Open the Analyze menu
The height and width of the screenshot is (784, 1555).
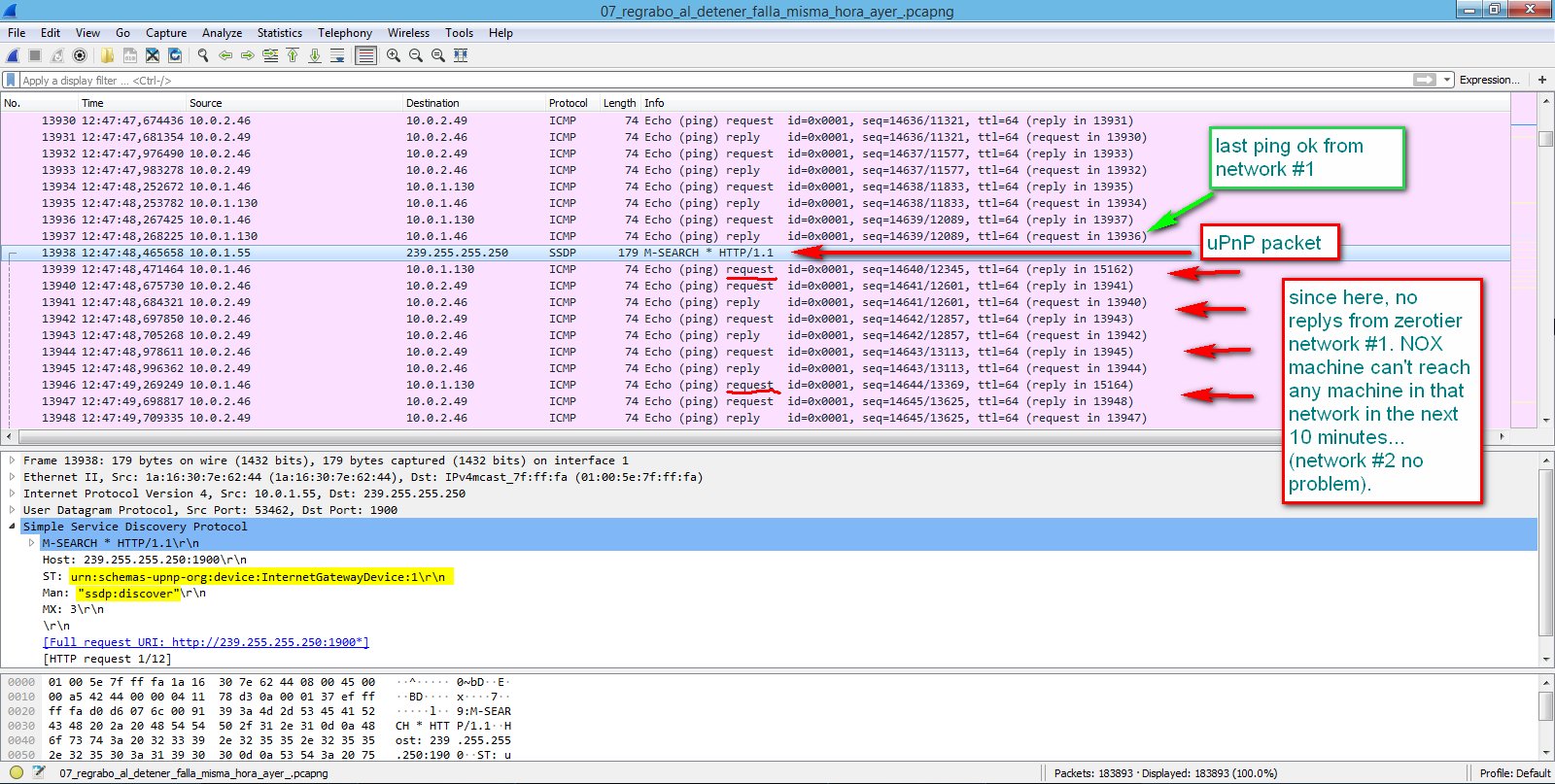(222, 32)
